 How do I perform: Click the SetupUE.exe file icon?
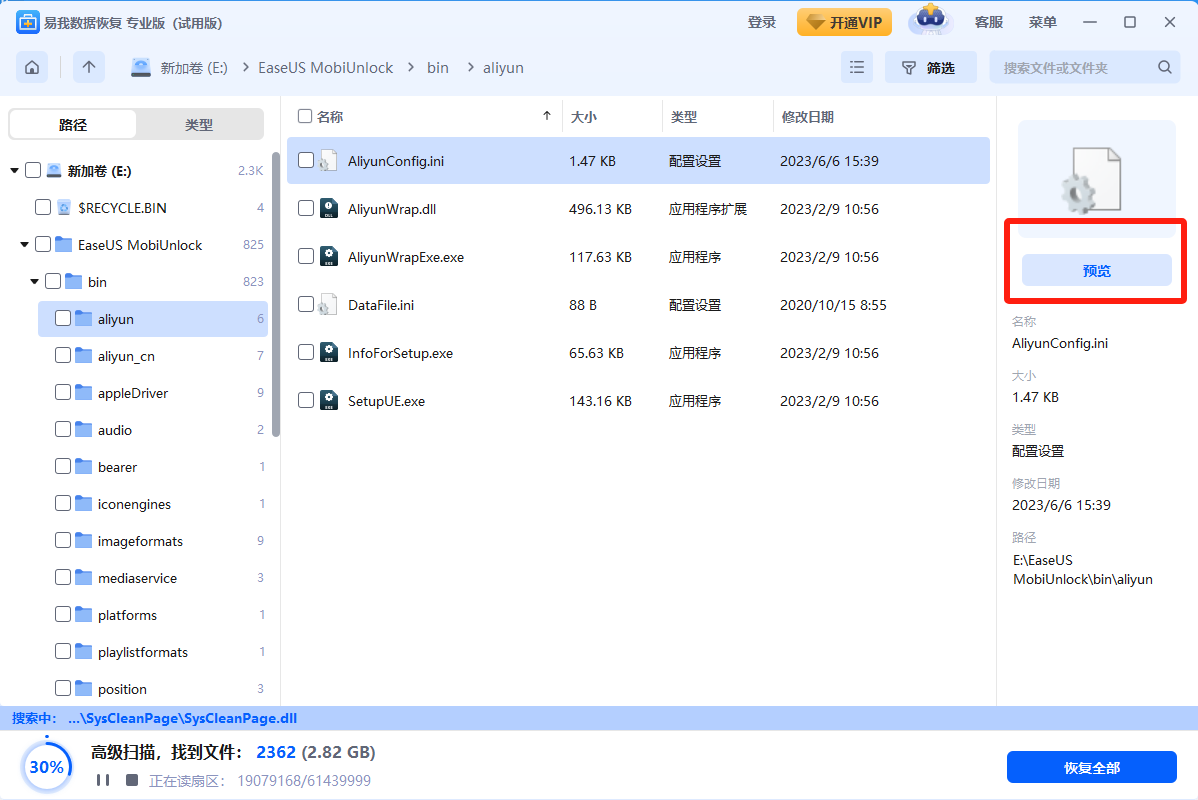329,400
